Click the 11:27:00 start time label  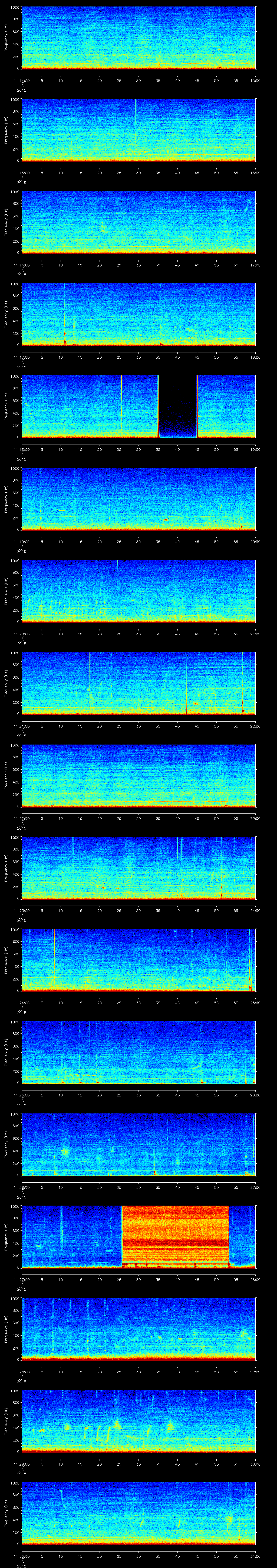coord(21,1279)
